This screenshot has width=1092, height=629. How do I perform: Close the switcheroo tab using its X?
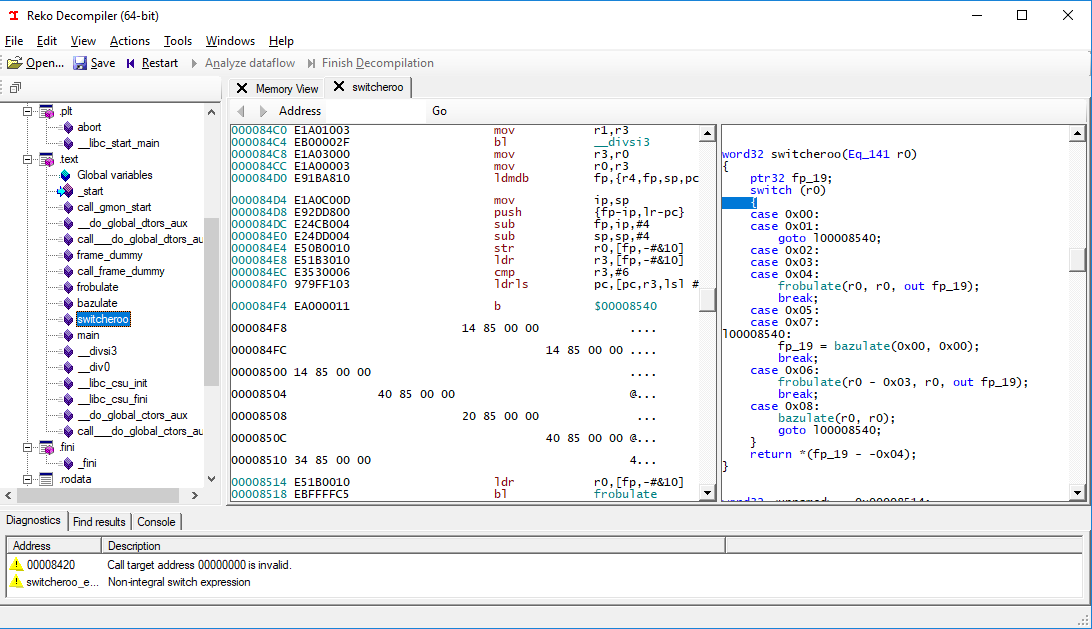pos(339,87)
